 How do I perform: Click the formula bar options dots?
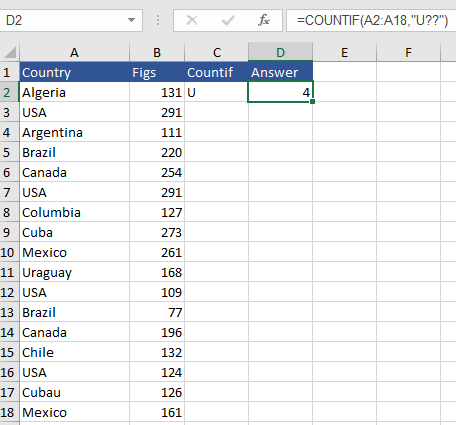pyautogui.click(x=158, y=20)
